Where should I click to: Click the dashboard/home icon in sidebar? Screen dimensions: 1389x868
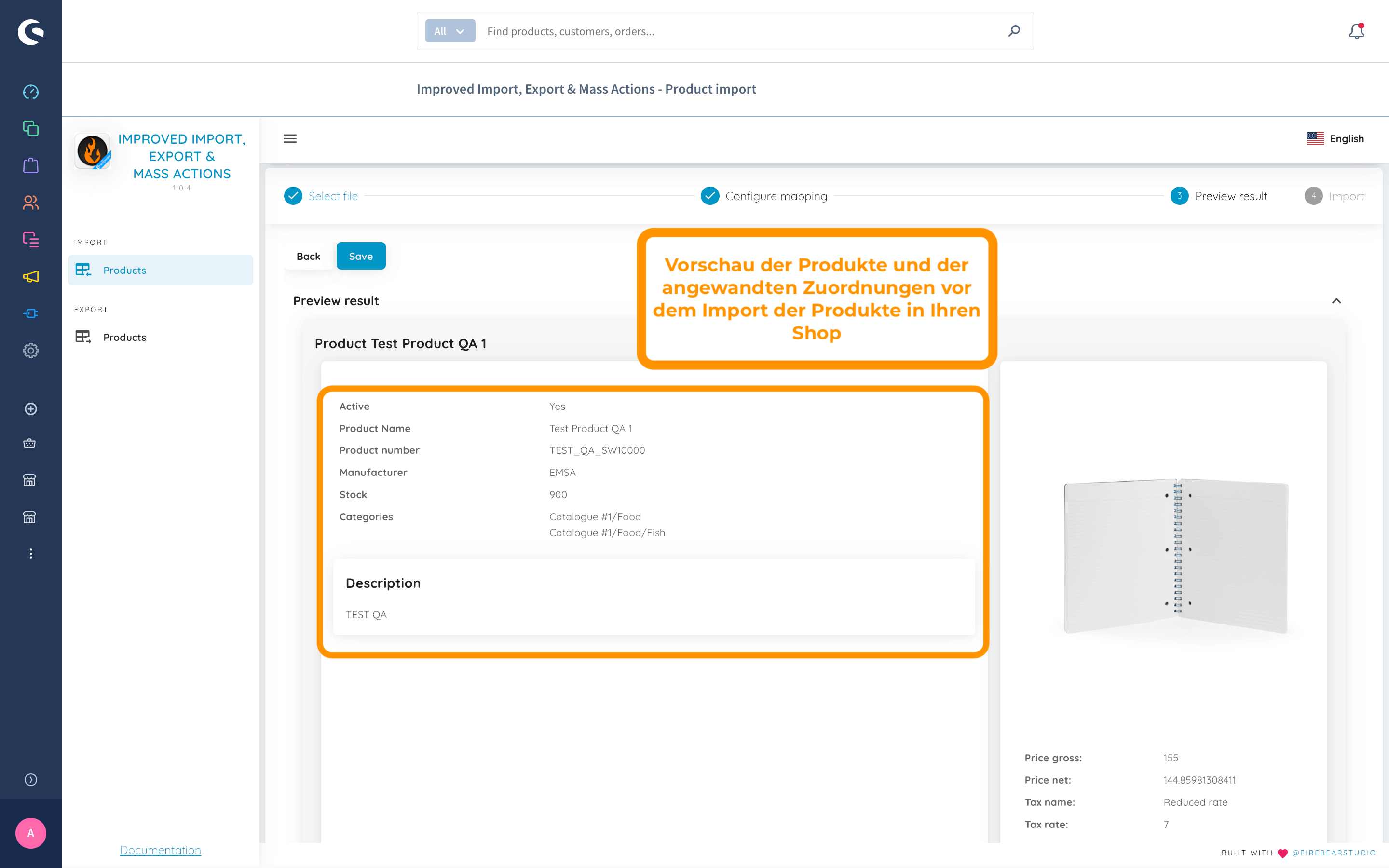[x=31, y=91]
